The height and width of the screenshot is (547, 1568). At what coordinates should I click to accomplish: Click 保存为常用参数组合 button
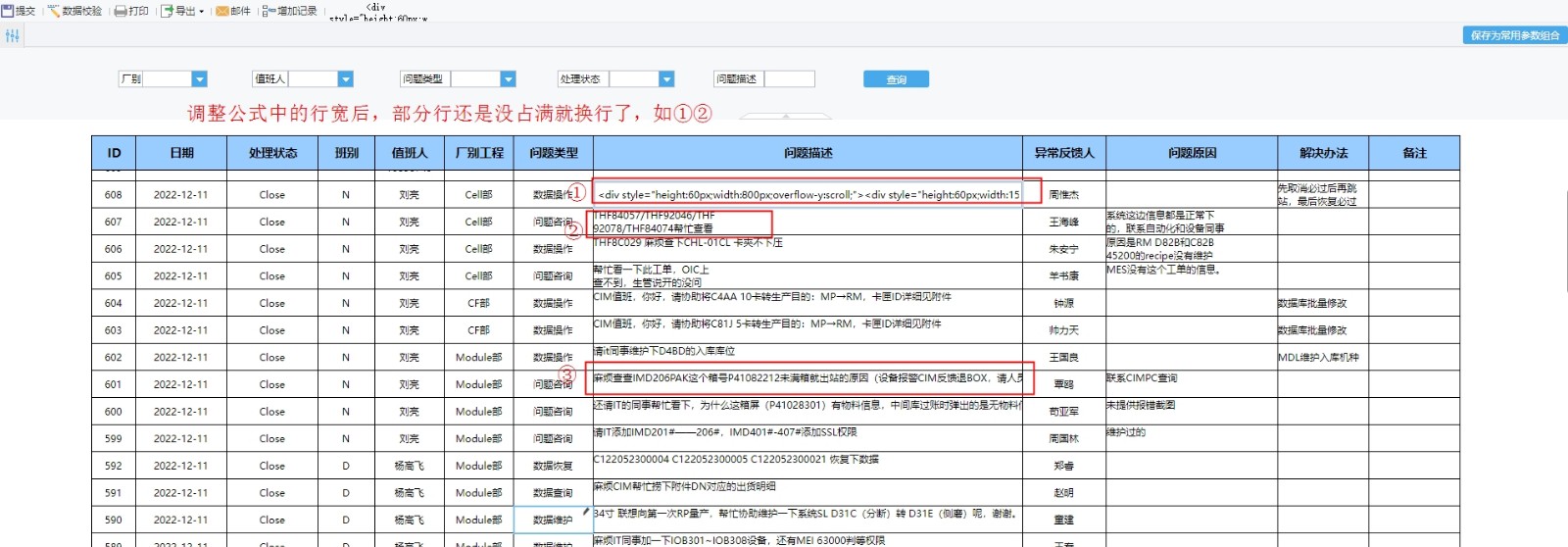(x=1514, y=35)
